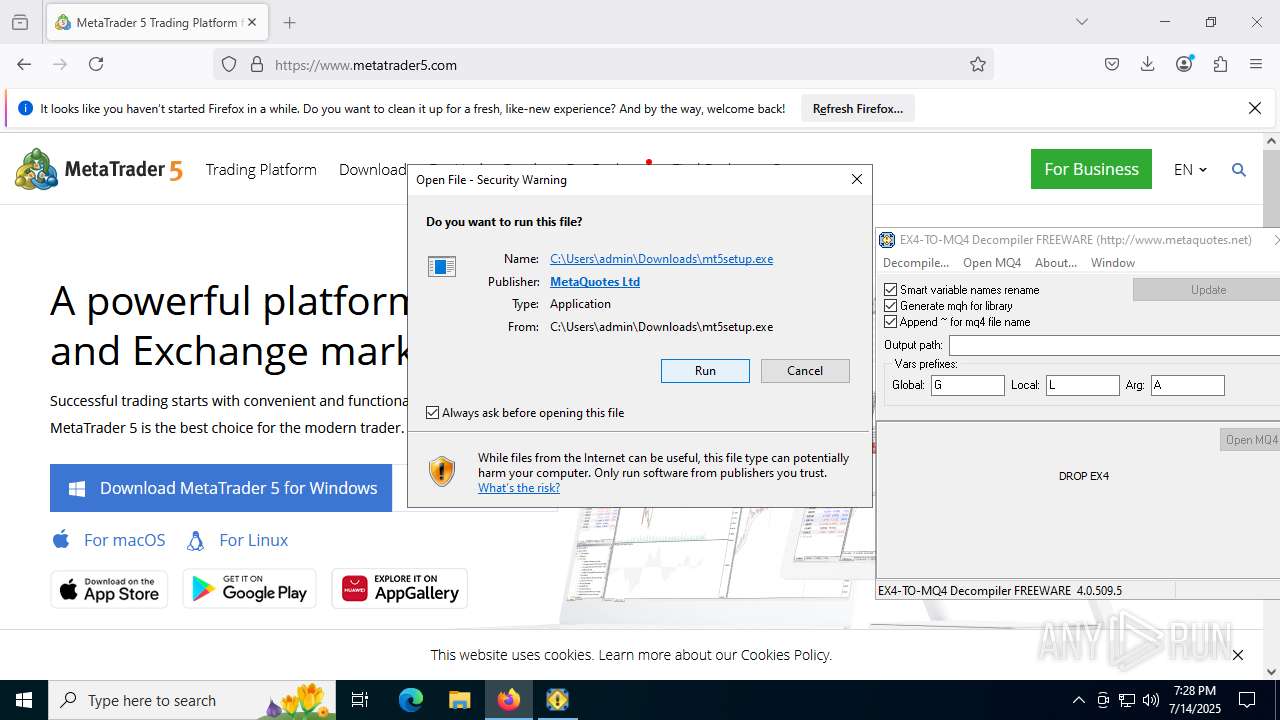Open the Trading Platform menu item

[x=261, y=169]
